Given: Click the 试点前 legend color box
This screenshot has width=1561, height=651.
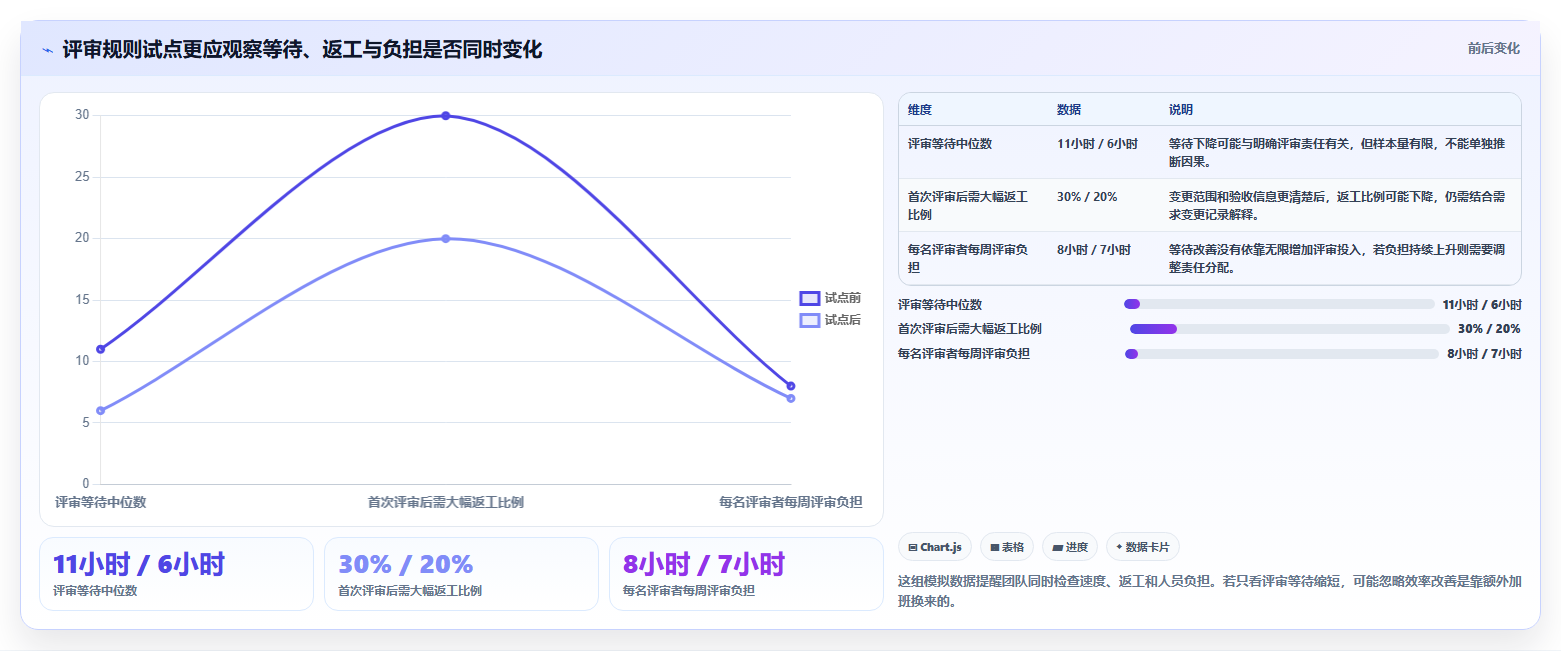Looking at the screenshot, I should 810,298.
